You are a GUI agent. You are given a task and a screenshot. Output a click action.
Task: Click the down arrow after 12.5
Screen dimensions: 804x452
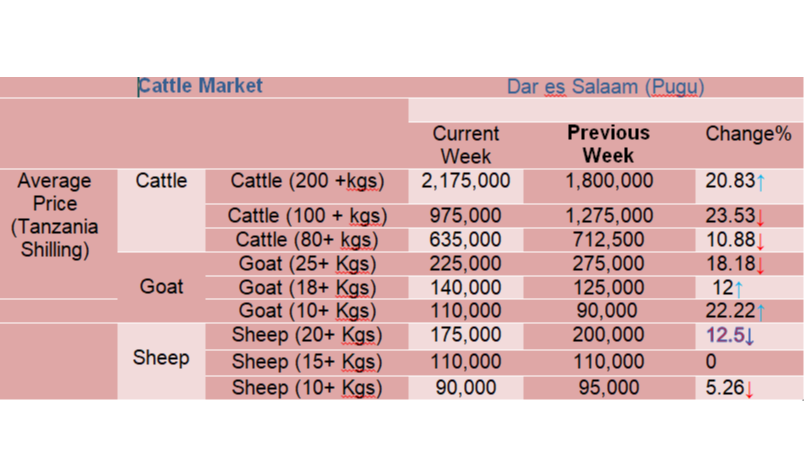pos(750,336)
